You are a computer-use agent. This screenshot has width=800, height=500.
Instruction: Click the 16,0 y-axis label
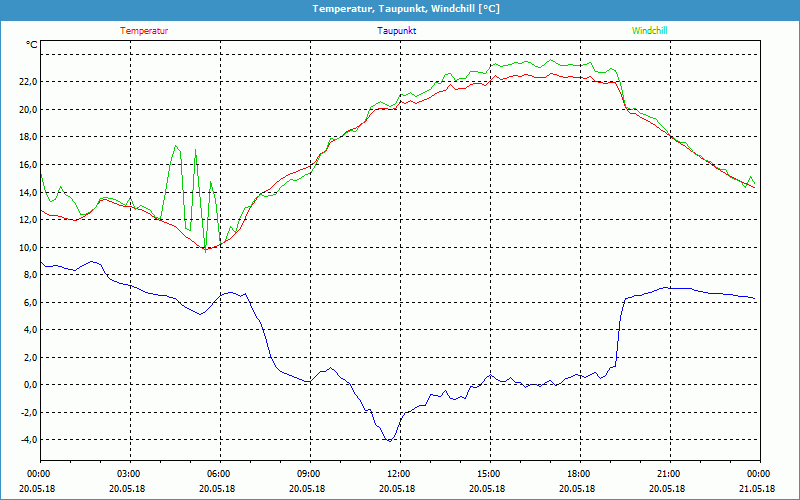click(x=27, y=165)
